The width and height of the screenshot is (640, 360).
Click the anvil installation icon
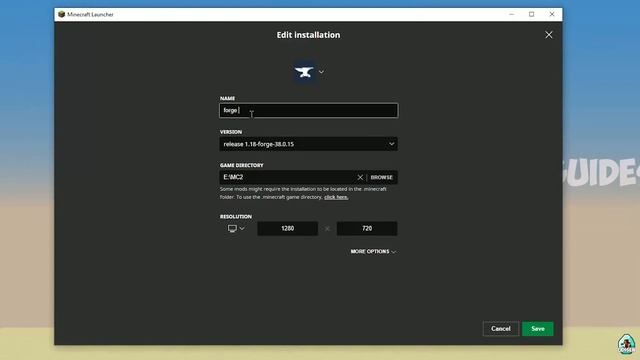click(x=304, y=72)
